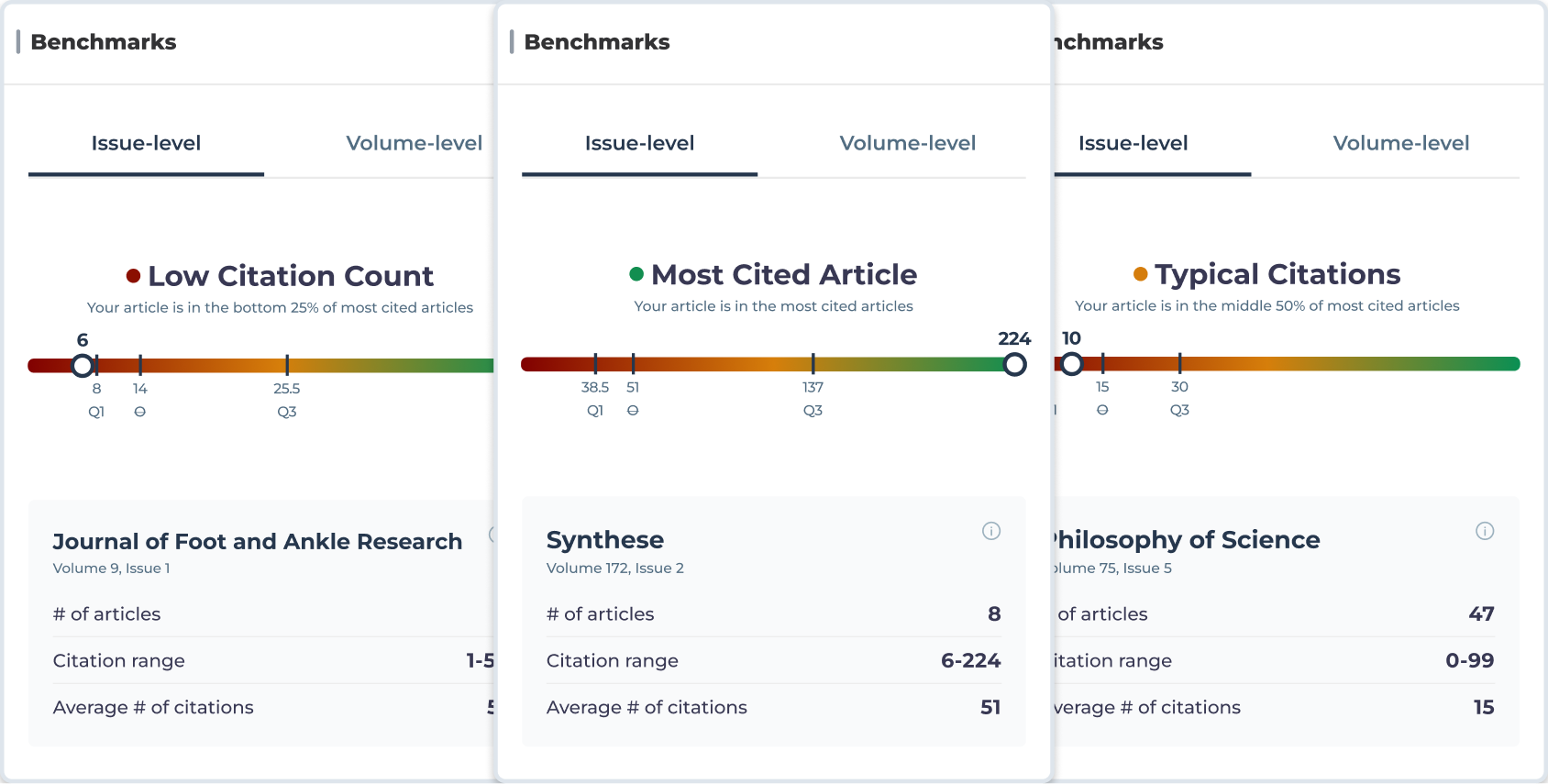Open Volume-level tab in Typical Citations card

[1400, 144]
